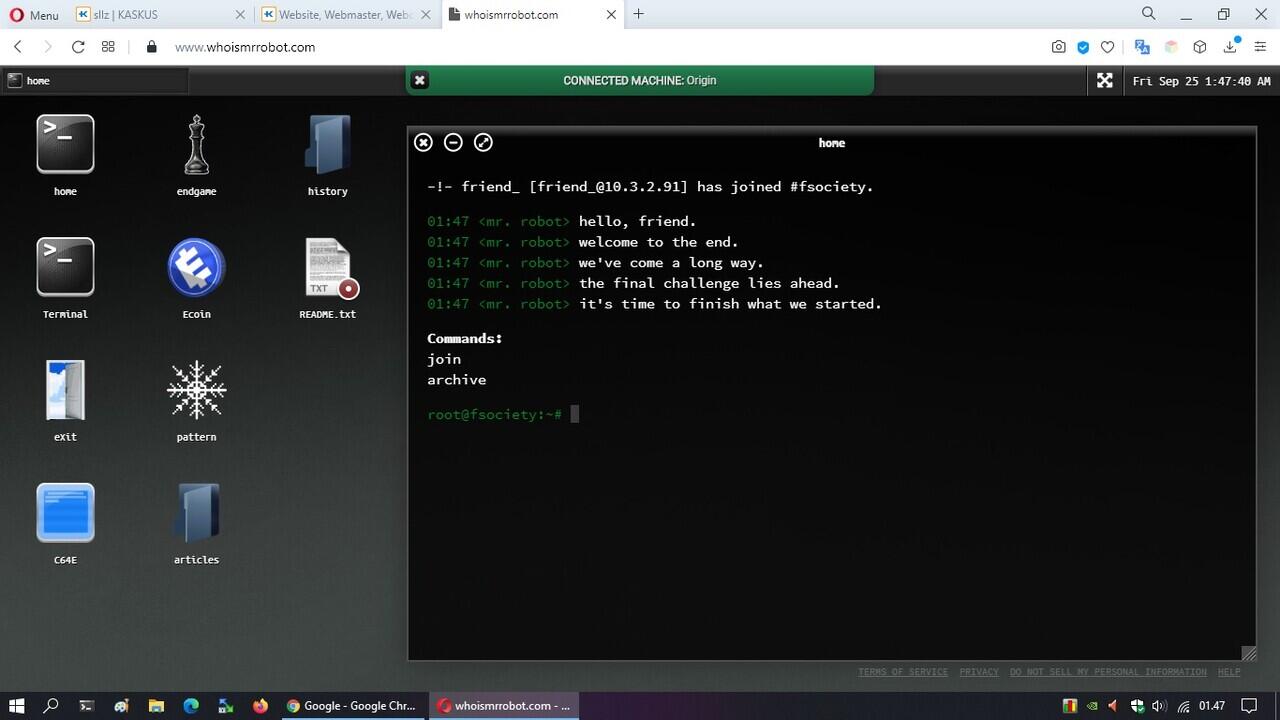Click the padlock site security icon

152,47
